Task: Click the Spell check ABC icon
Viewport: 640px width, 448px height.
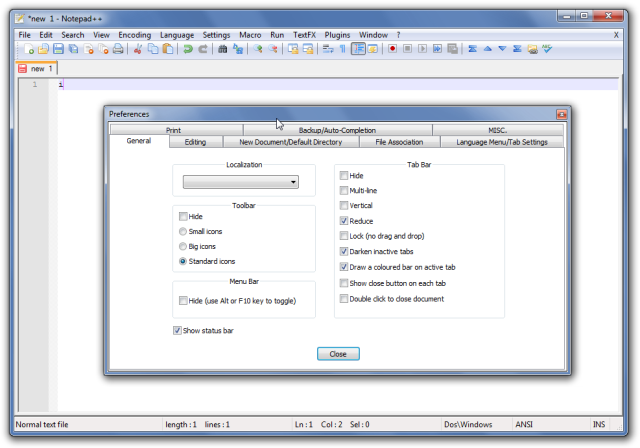Action: click(547, 49)
